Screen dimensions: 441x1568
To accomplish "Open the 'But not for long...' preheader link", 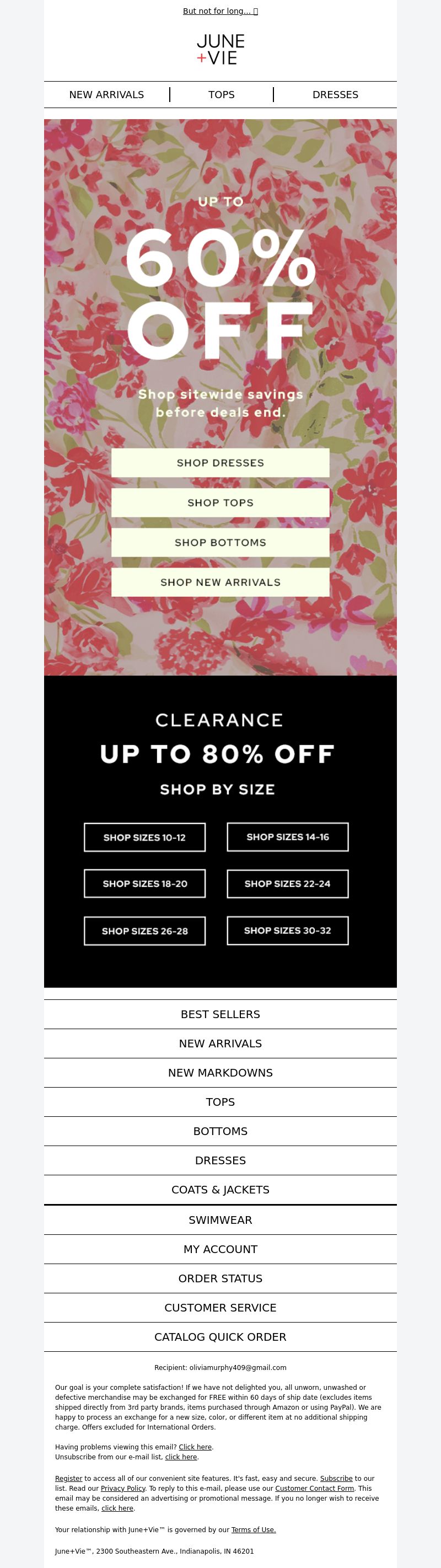I will coord(220,11).
